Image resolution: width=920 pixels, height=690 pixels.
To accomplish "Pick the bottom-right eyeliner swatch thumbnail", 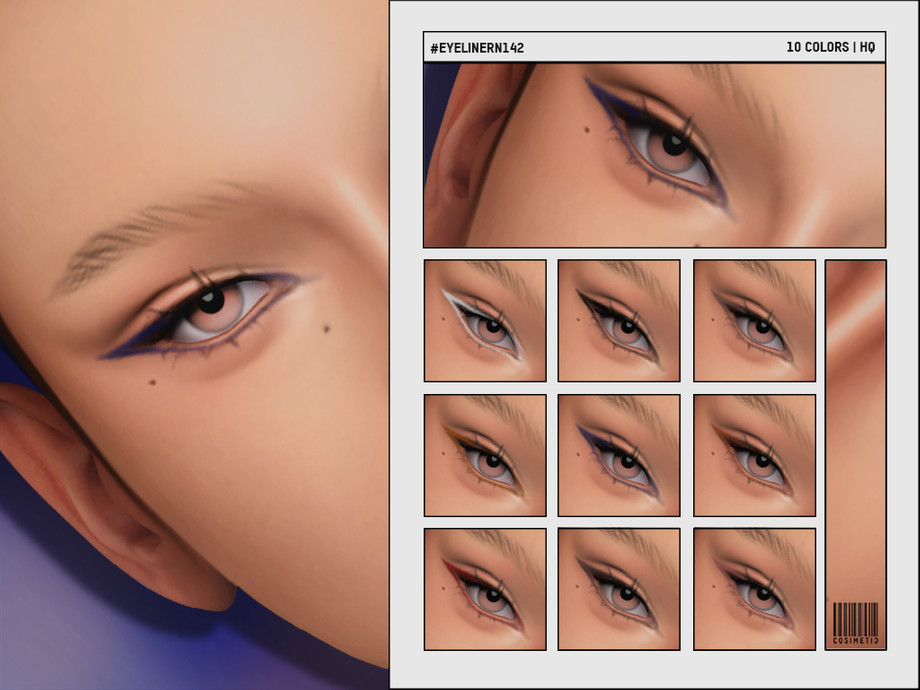I will click(754, 589).
